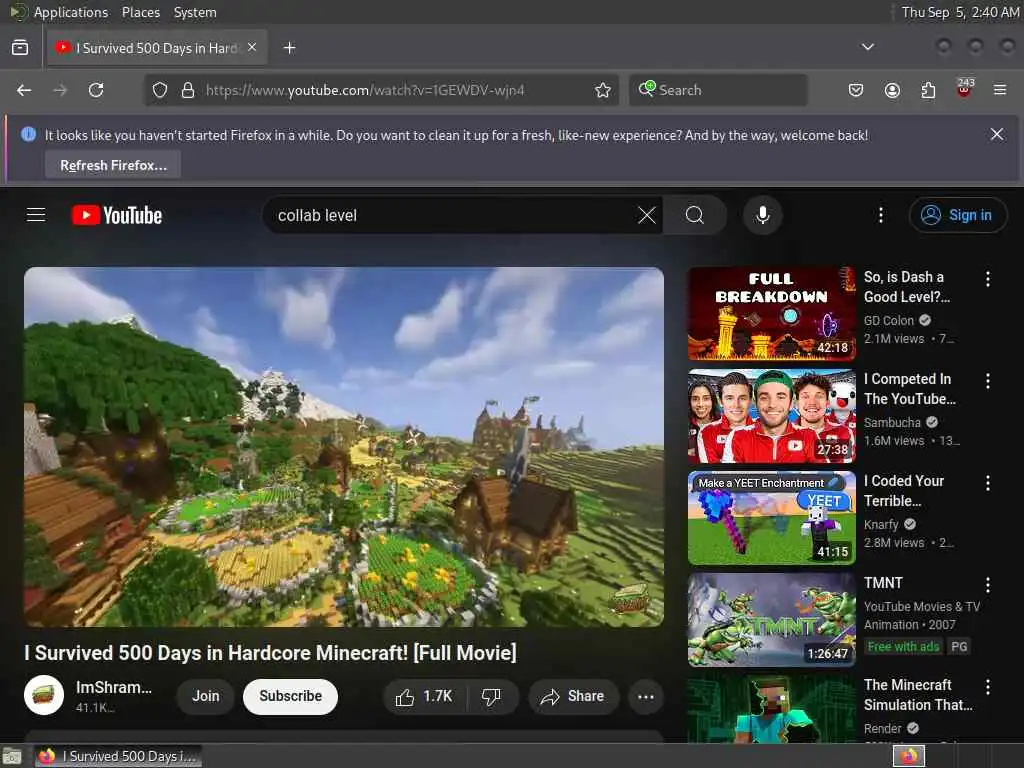Viewport: 1024px width, 768px height.
Task: Open YouTube settings three-dot menu
Action: tap(880, 215)
